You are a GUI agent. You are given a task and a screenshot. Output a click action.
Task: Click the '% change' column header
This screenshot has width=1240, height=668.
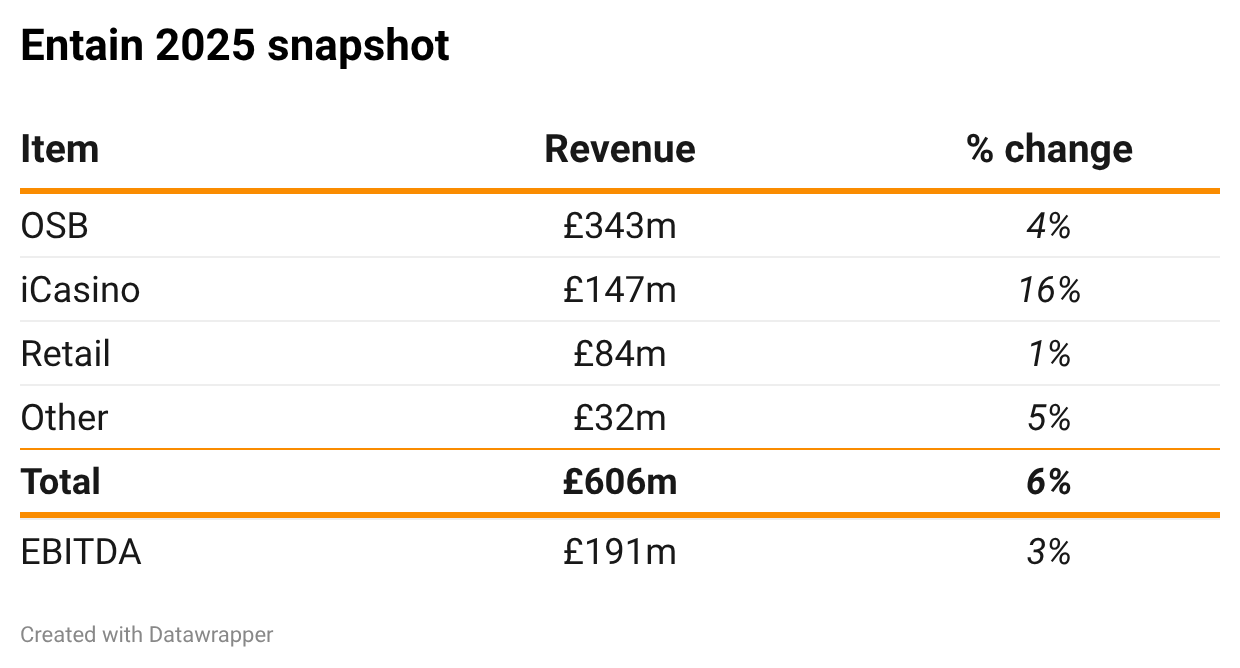pos(1049,149)
